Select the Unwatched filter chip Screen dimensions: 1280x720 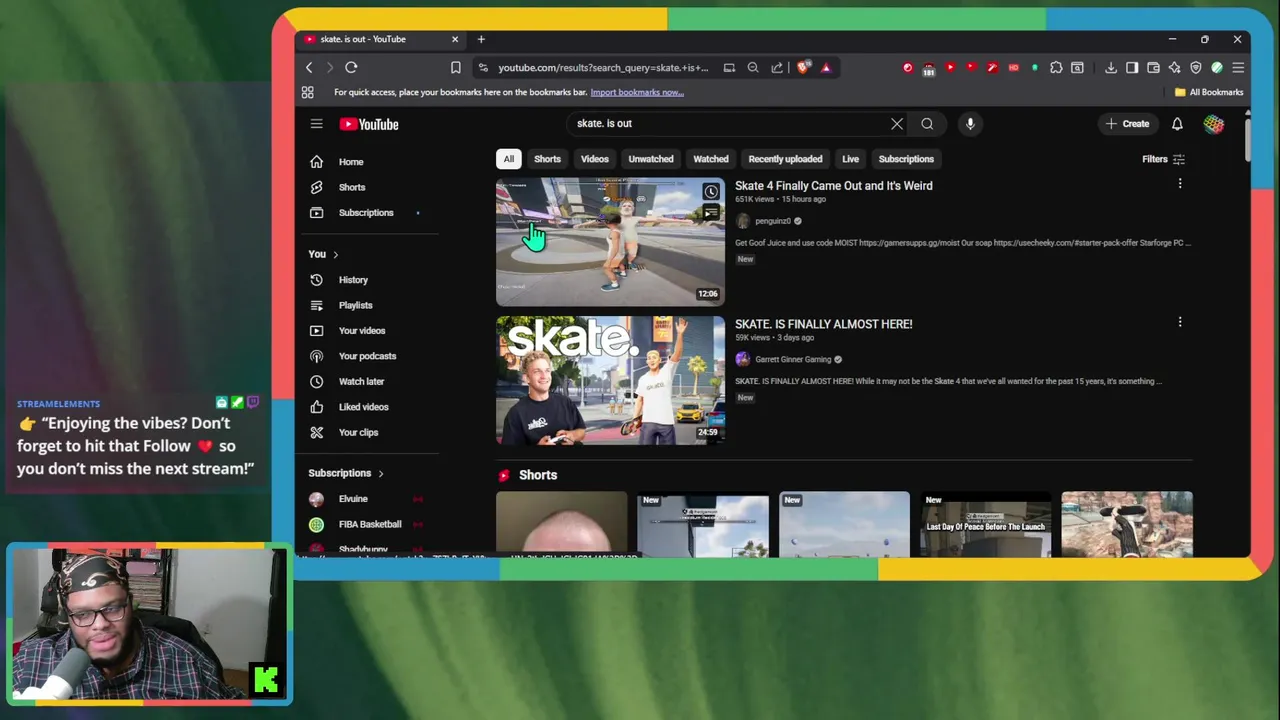coord(650,159)
